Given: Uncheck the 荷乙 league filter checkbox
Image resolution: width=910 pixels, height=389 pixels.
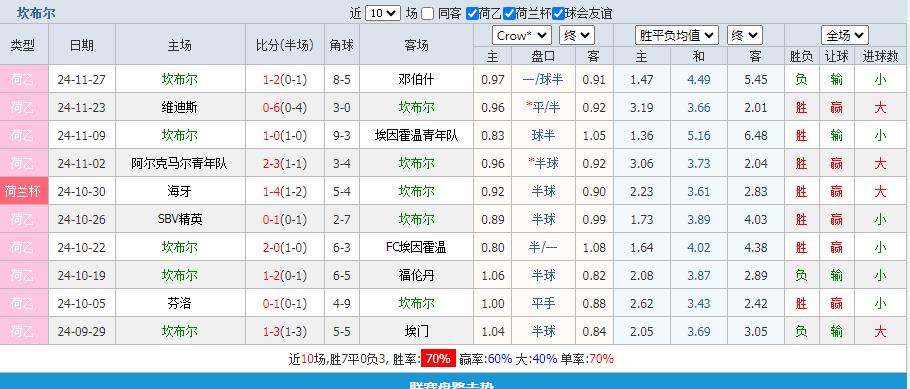Looking at the screenshot, I should 472,13.
